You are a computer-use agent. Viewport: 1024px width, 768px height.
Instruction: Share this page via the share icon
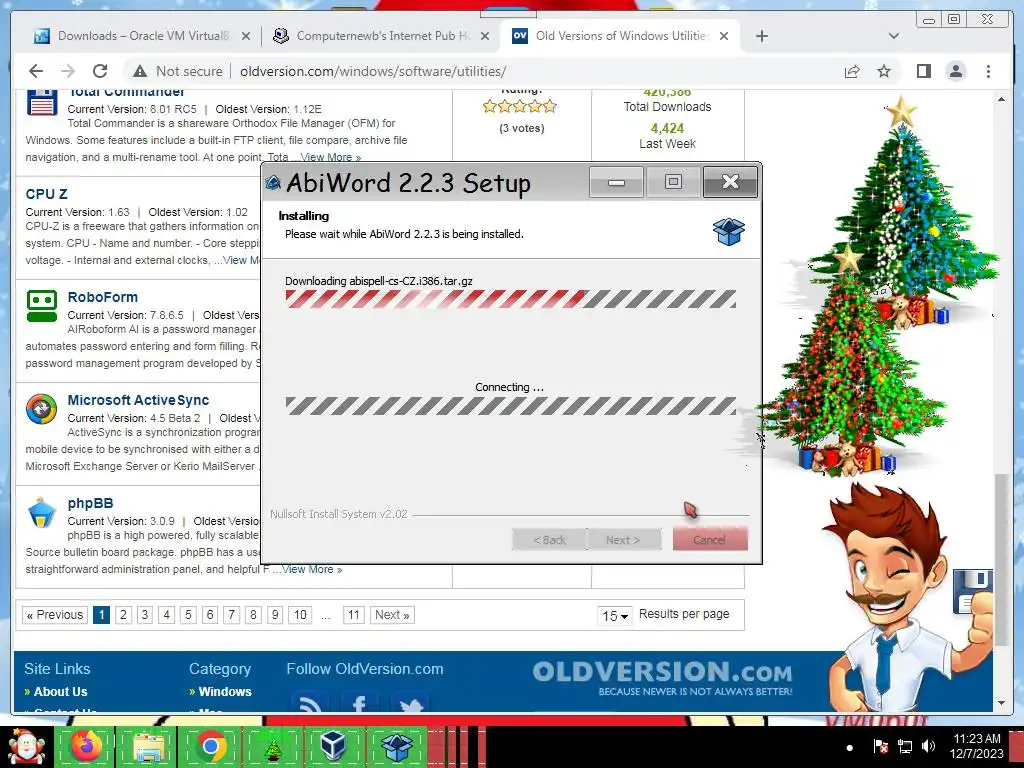(x=852, y=71)
